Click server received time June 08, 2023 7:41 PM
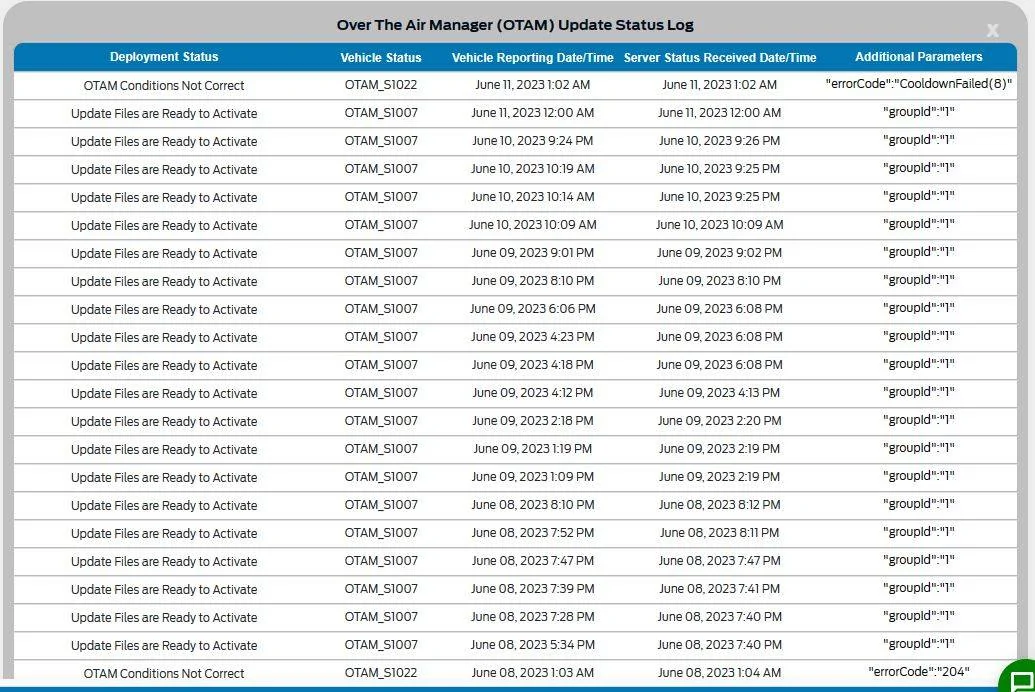 point(719,588)
